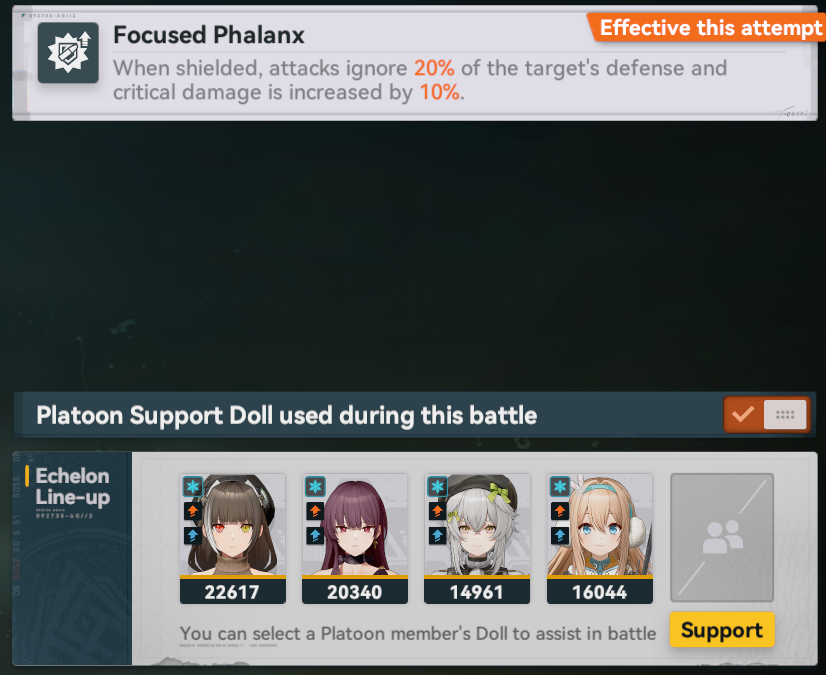Toggle the Platoon Support Doll switch
The image size is (826, 675).
tap(766, 415)
